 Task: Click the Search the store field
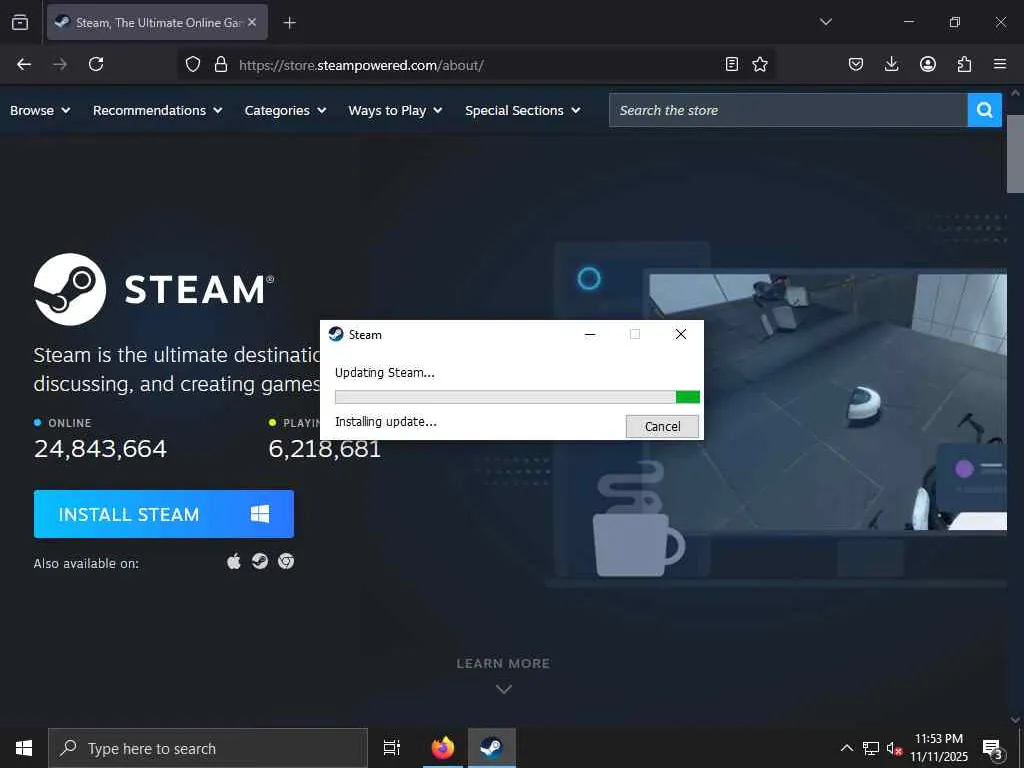788,110
